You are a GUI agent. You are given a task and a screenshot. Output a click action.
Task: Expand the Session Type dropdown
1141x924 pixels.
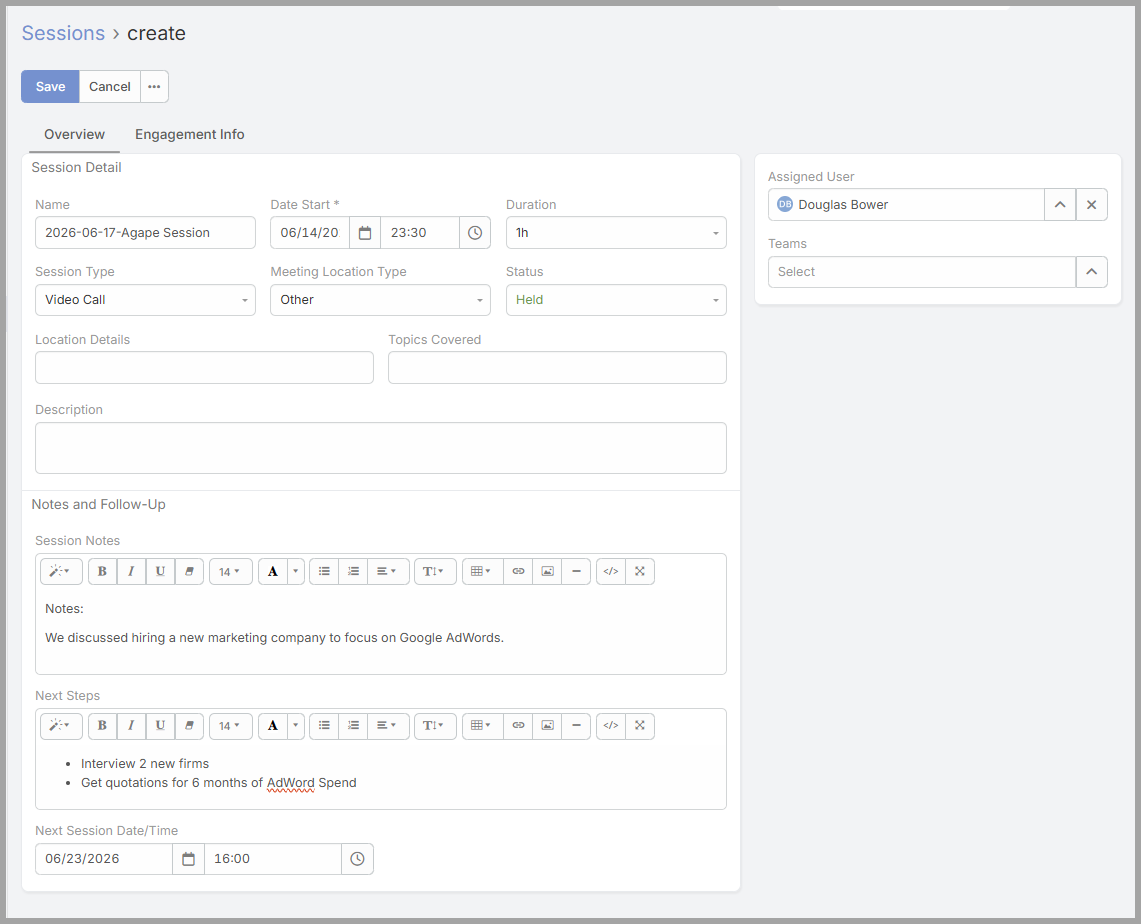(146, 300)
